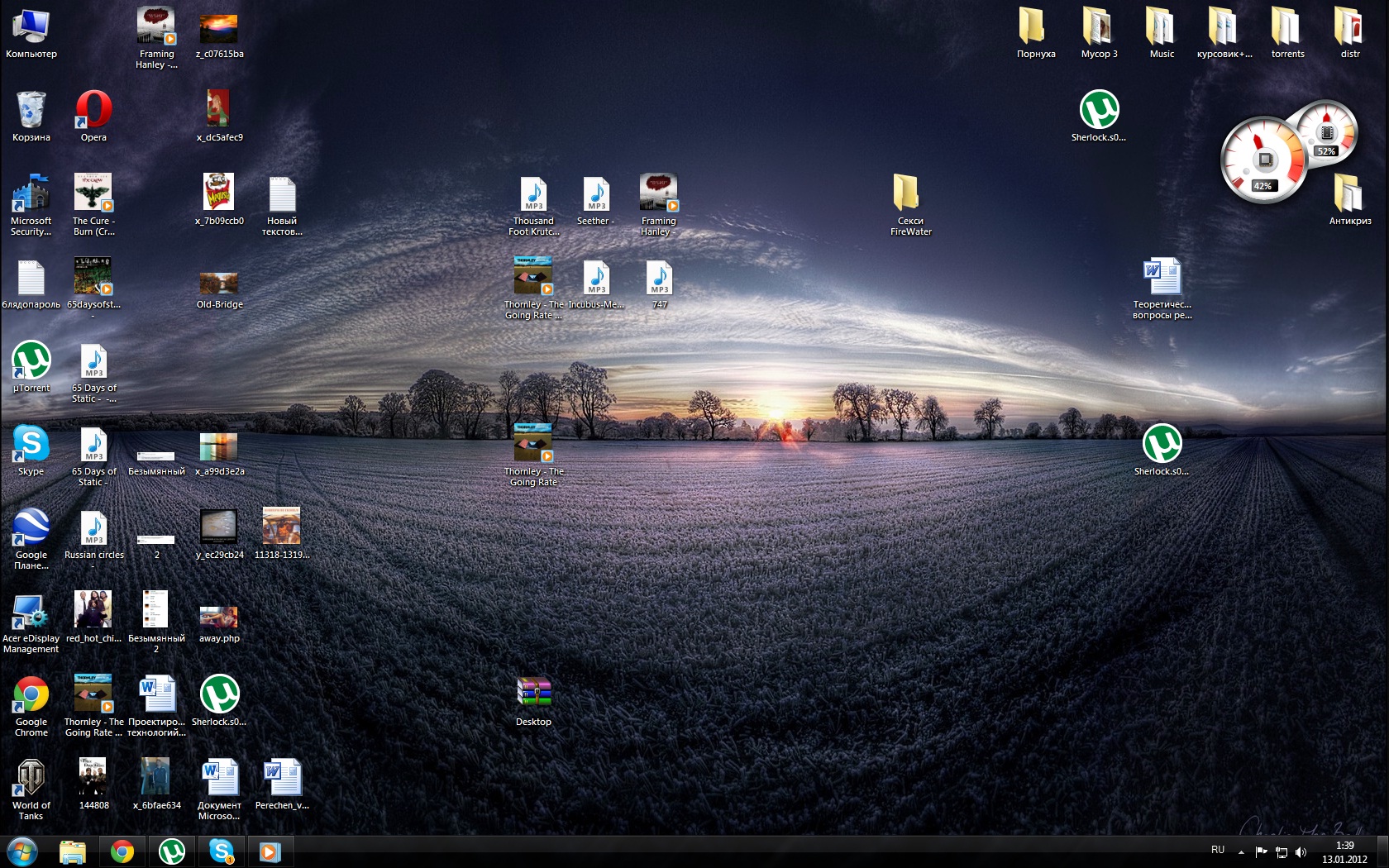1389x868 pixels.
Task: Select the torrents folder
Action: click(1287, 28)
